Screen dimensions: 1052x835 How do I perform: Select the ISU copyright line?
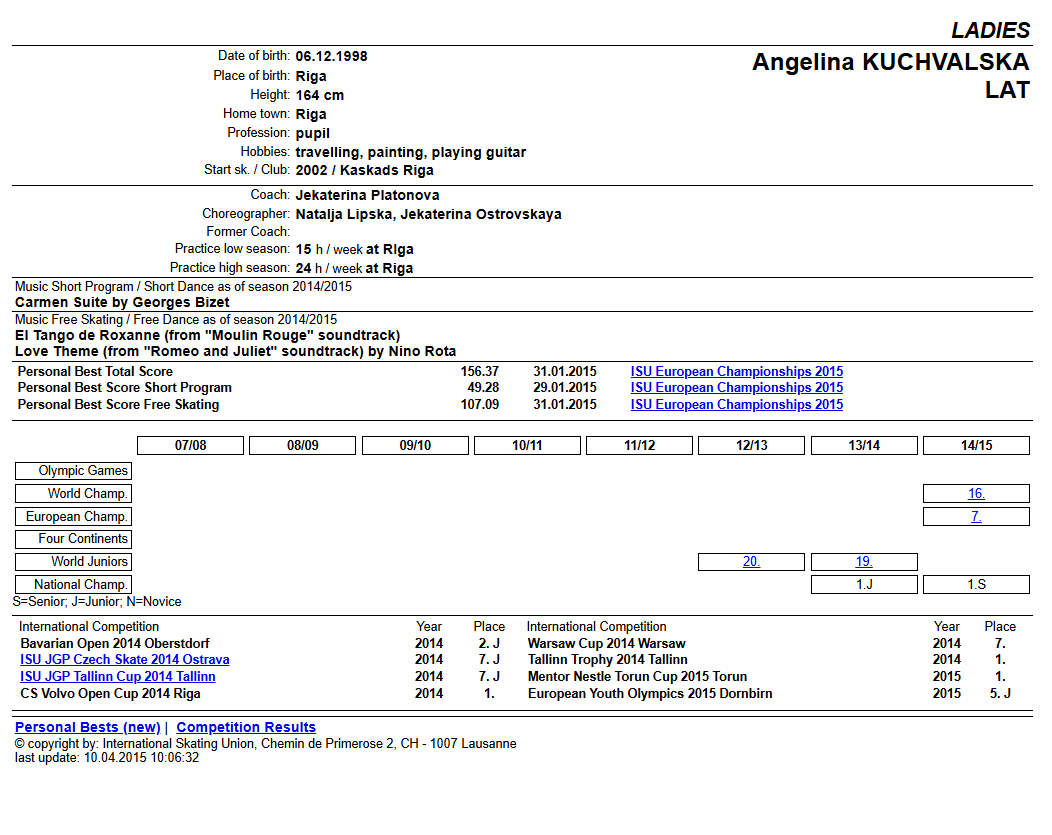pos(266,744)
